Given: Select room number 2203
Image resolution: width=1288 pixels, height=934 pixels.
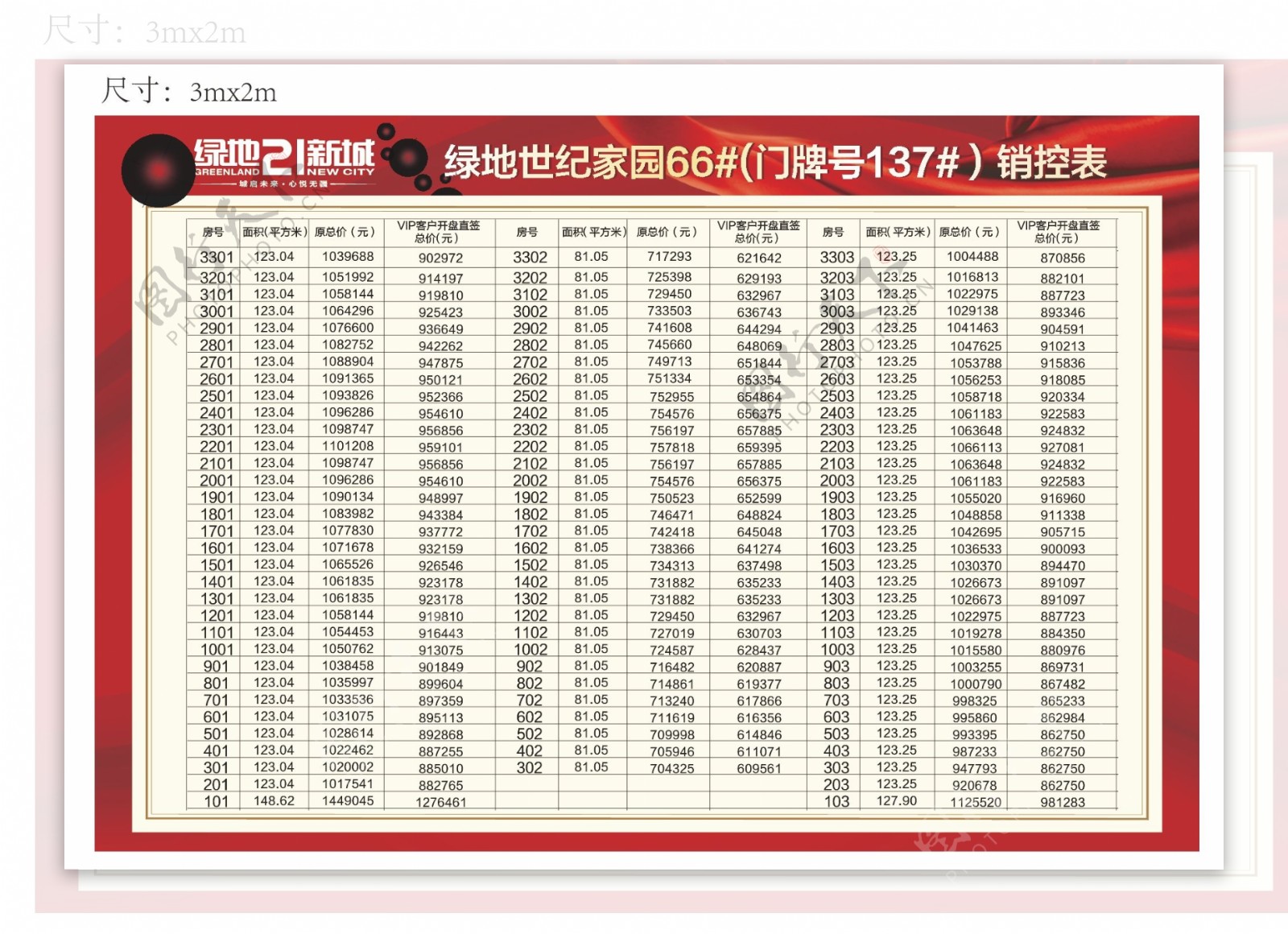Looking at the screenshot, I should click(837, 447).
